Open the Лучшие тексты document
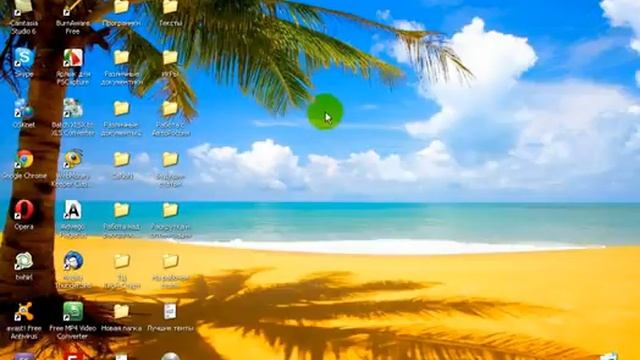 tap(170, 312)
